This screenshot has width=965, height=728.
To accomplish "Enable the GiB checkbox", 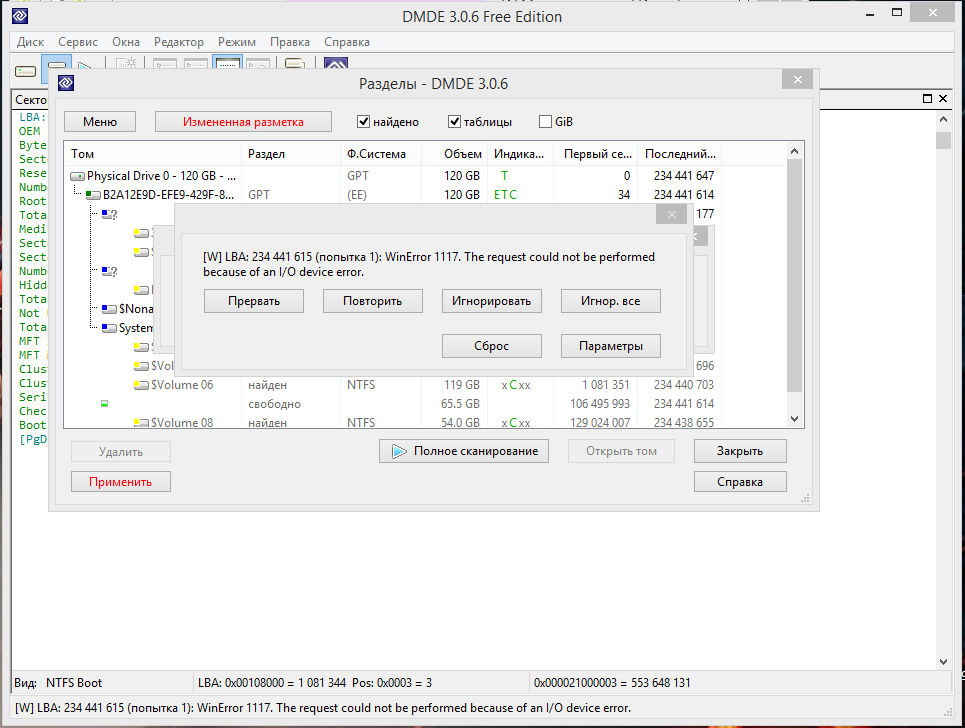I will pos(545,122).
